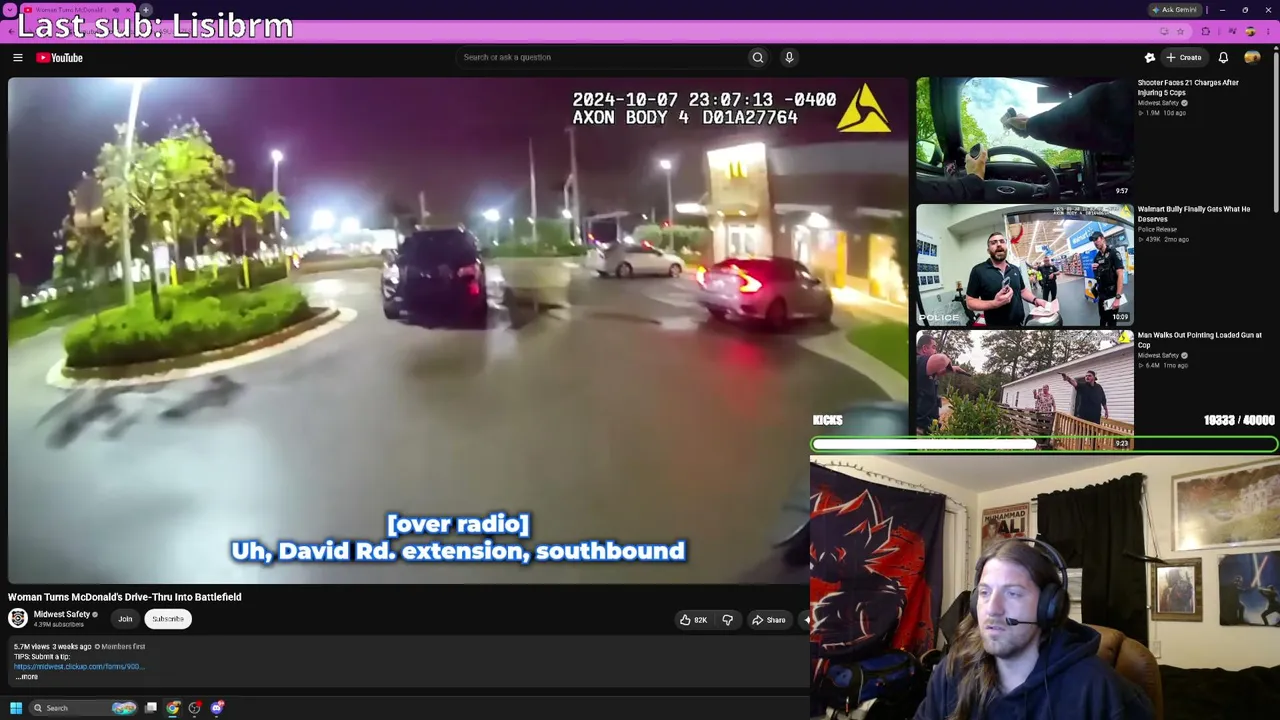Viewport: 1280px width, 720px height.
Task: Open the account avatar menu
Action: click(1252, 58)
